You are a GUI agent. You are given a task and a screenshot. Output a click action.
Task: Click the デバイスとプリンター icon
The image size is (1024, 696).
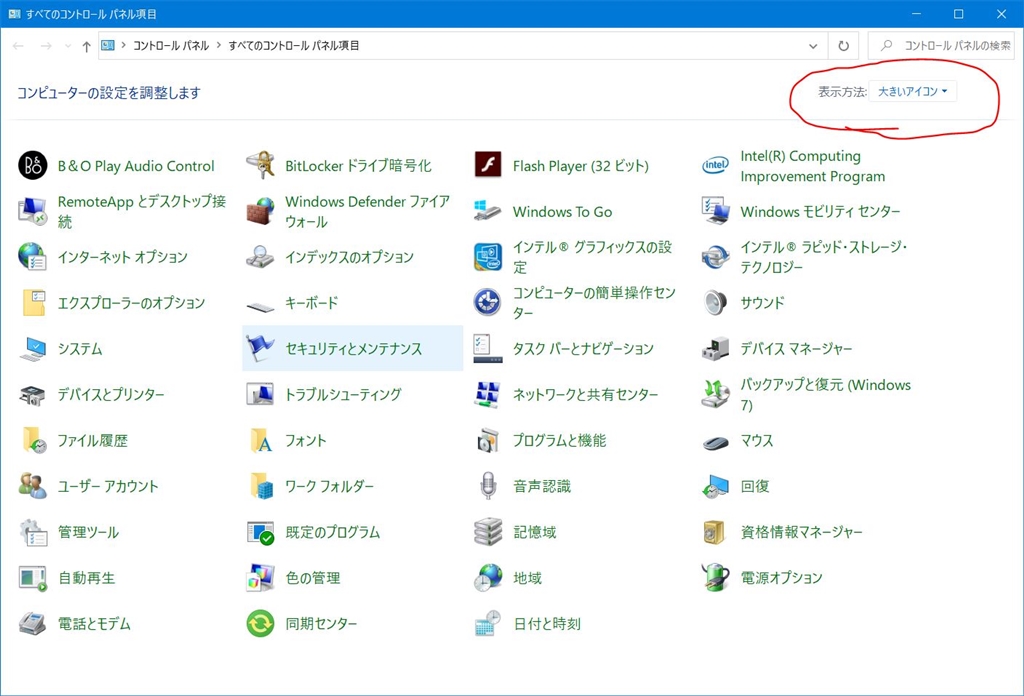(x=33, y=394)
